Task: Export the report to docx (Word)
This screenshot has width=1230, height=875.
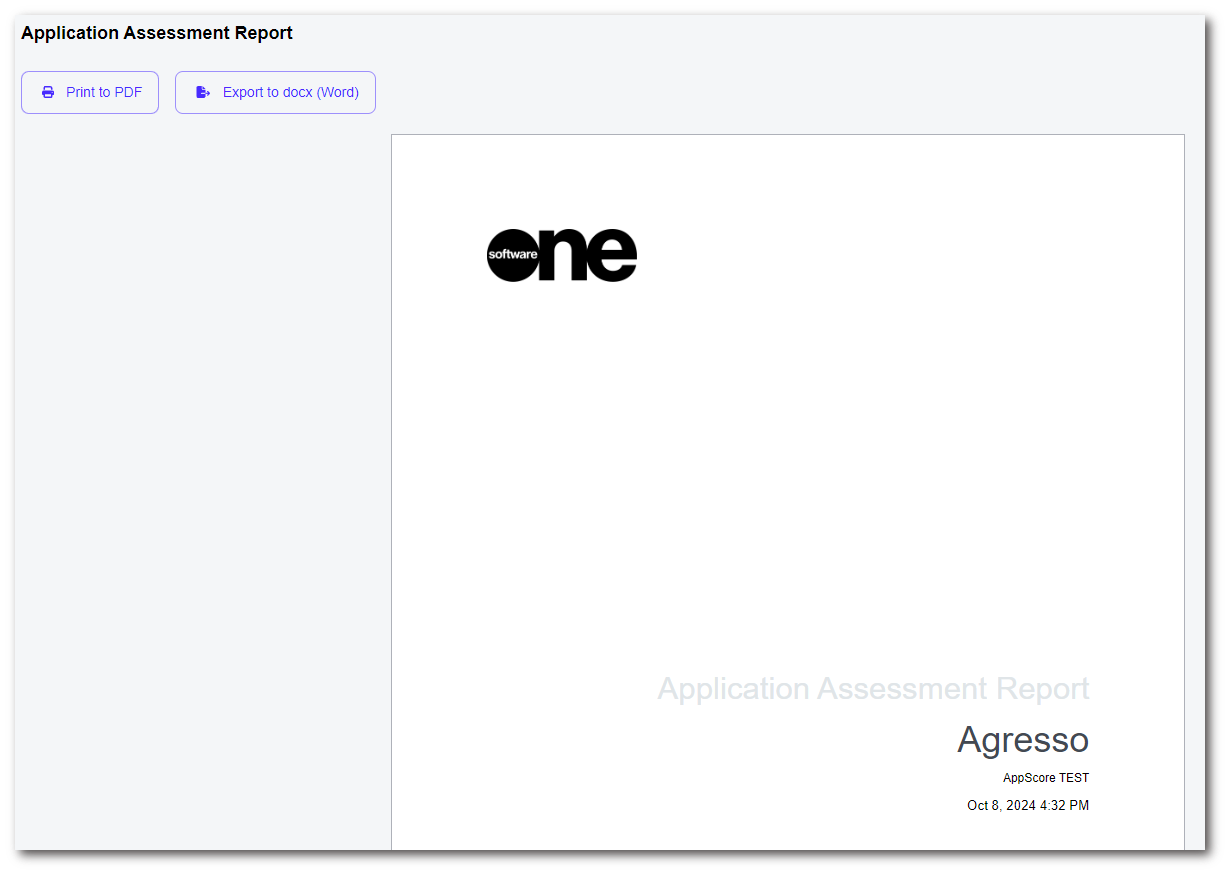Action: point(275,92)
